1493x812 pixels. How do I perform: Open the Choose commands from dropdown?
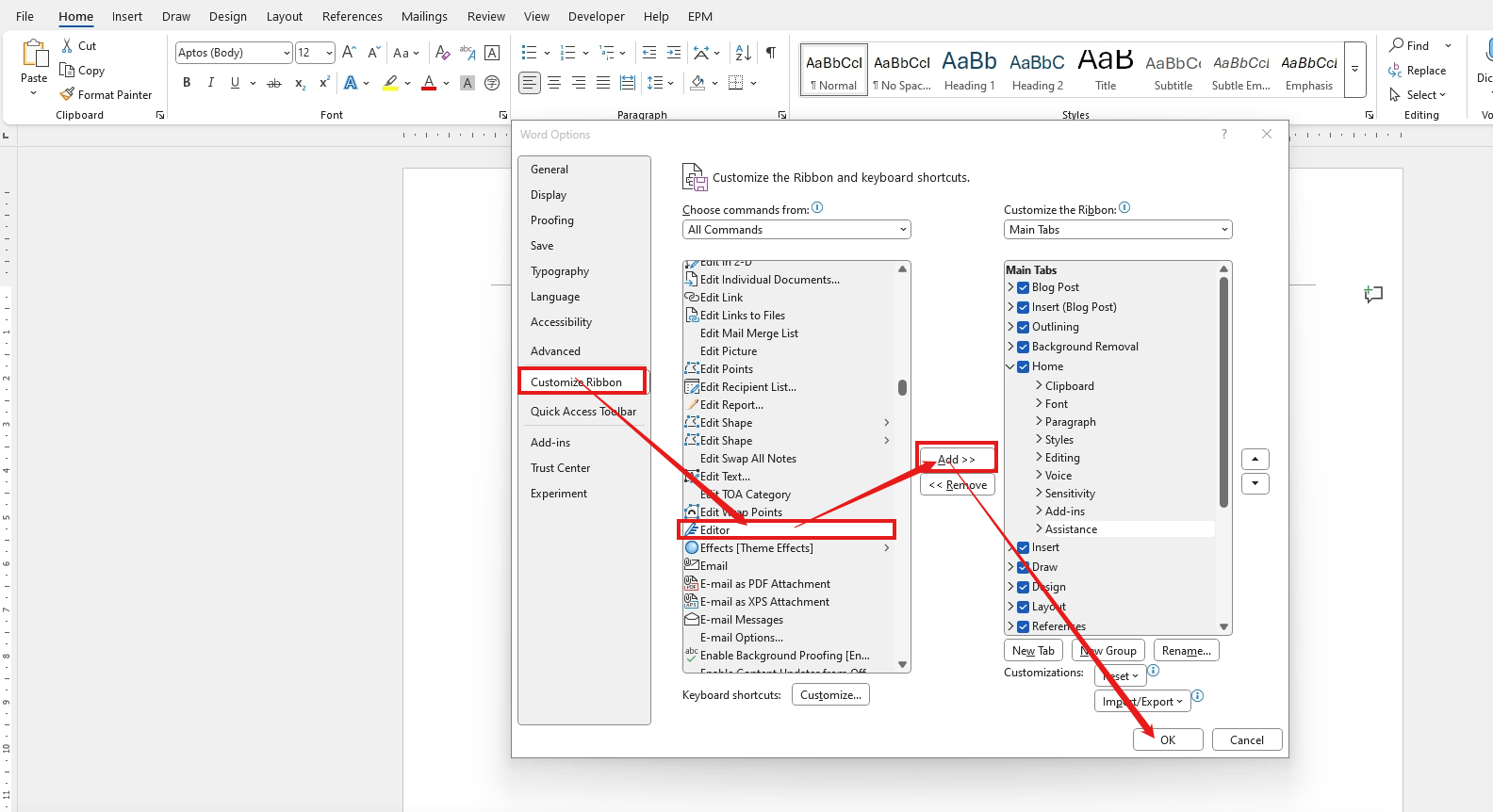coord(796,230)
